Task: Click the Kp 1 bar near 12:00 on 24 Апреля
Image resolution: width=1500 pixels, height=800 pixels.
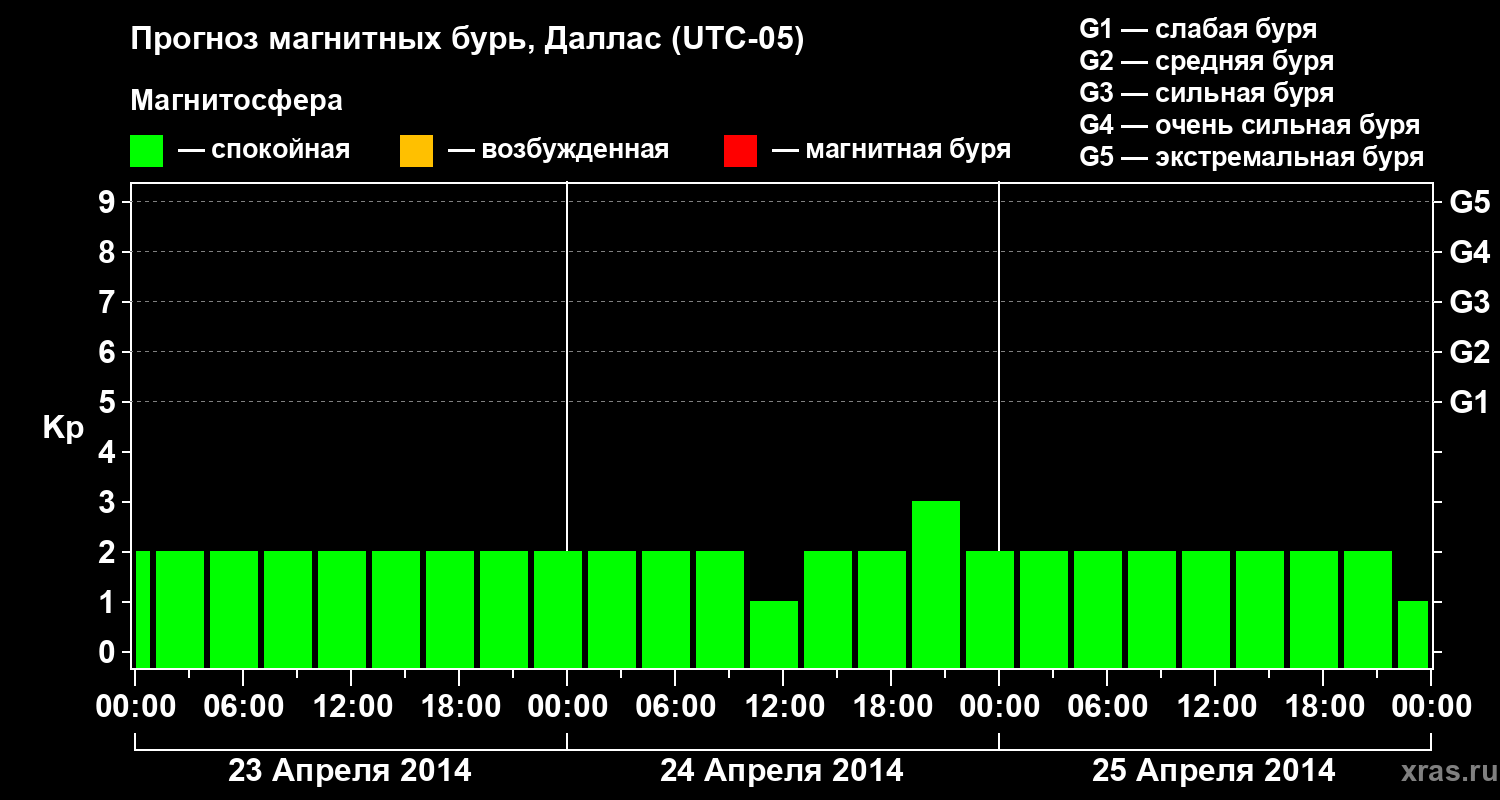Action: tap(774, 634)
